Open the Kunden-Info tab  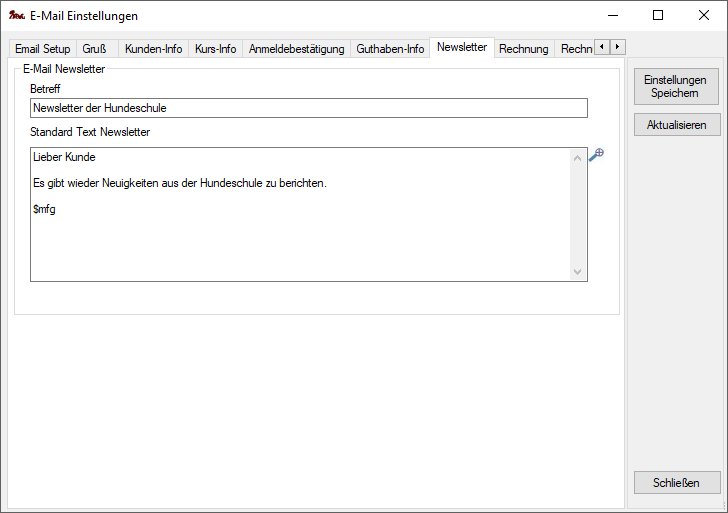153,49
